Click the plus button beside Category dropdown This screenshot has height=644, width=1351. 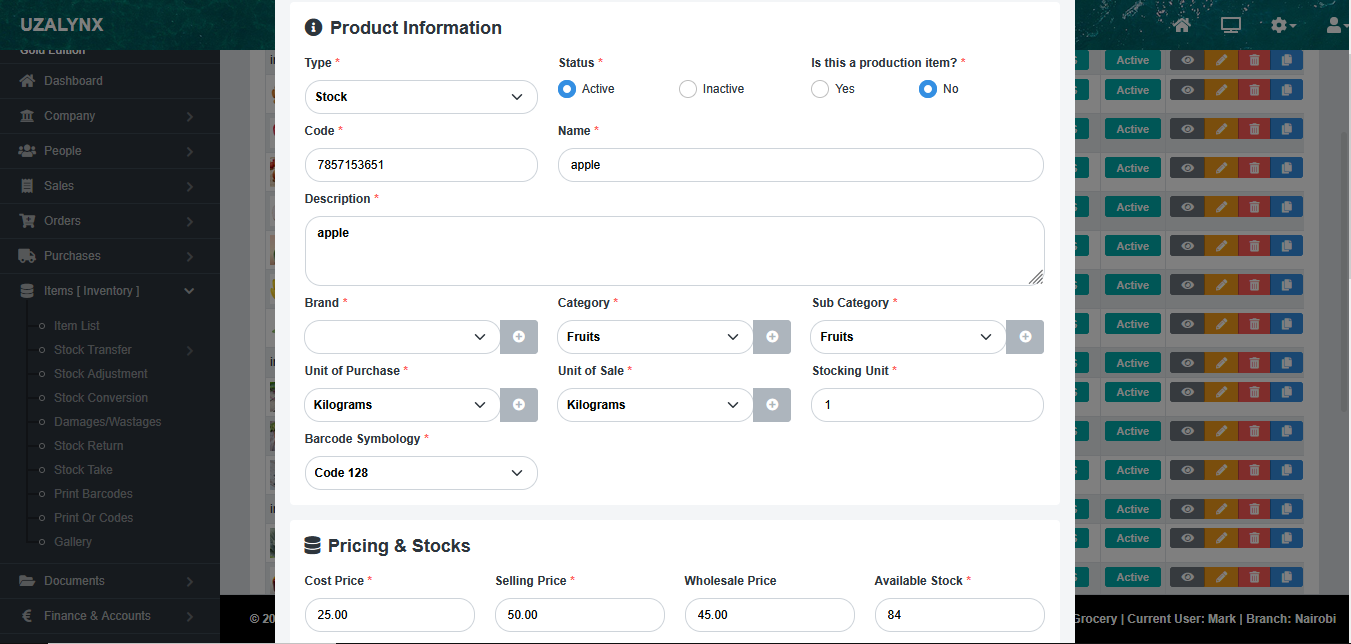click(x=772, y=337)
